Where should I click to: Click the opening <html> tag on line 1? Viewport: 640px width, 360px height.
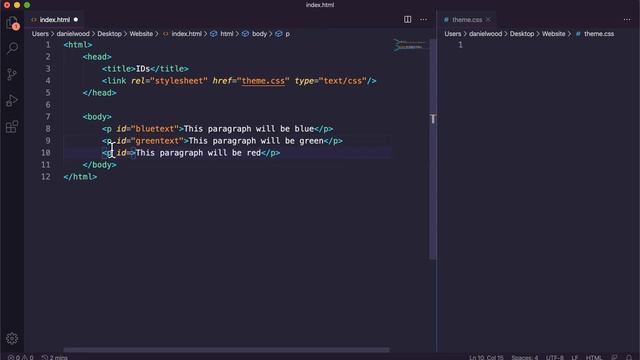point(78,45)
